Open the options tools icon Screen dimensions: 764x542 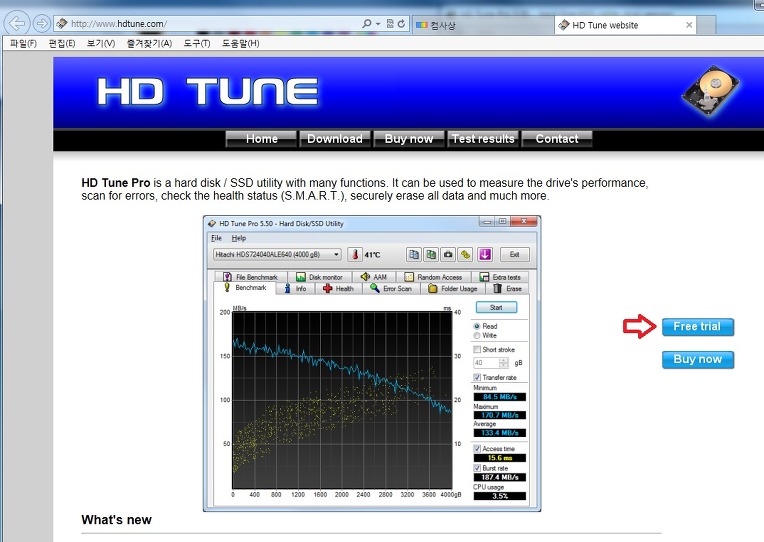(466, 254)
